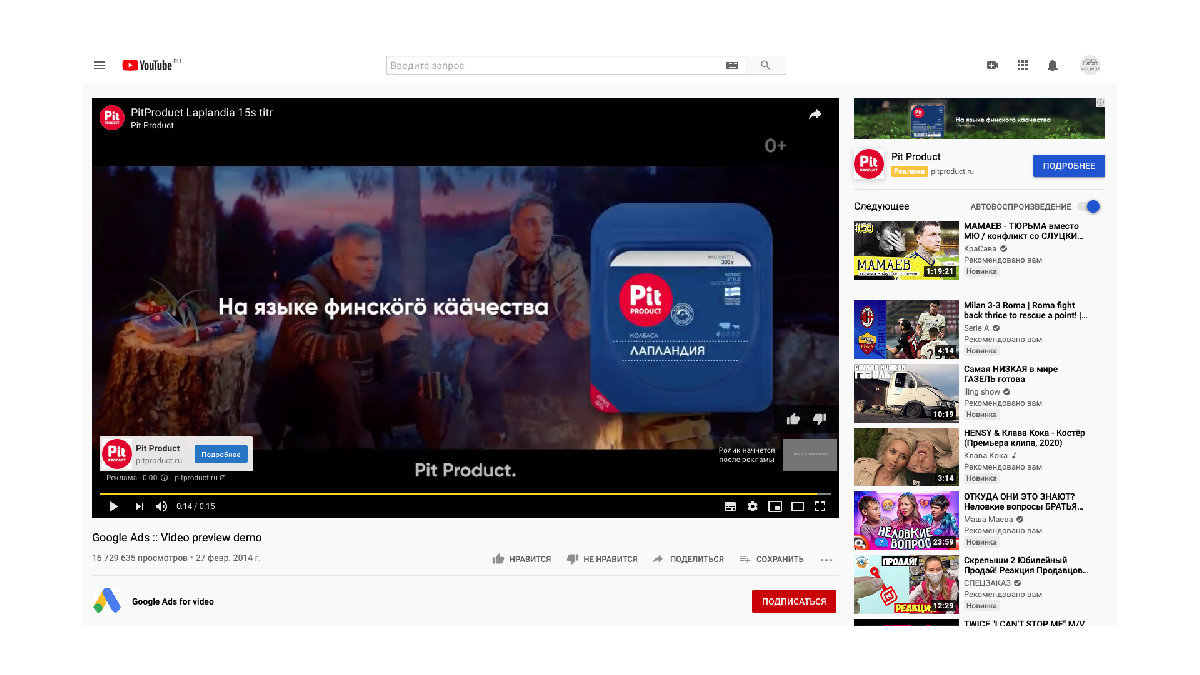
Task: Open 'Скрепыши 2 Юбилейный' video title
Action: [x=1025, y=566]
